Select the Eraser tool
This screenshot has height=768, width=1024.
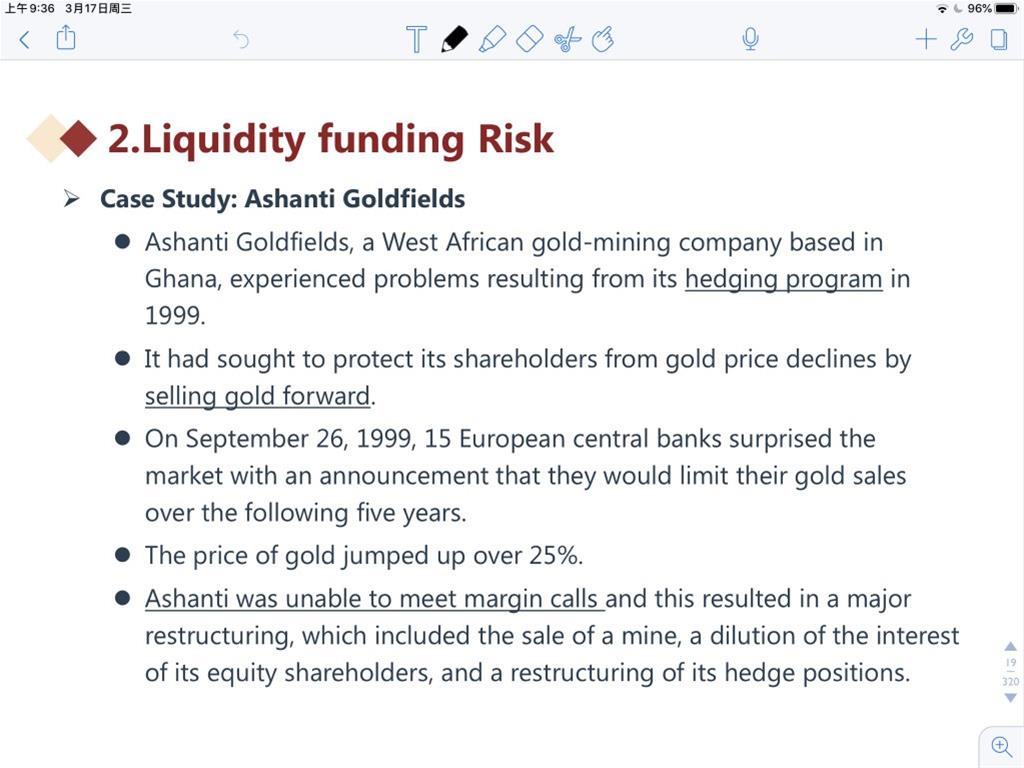[530, 39]
